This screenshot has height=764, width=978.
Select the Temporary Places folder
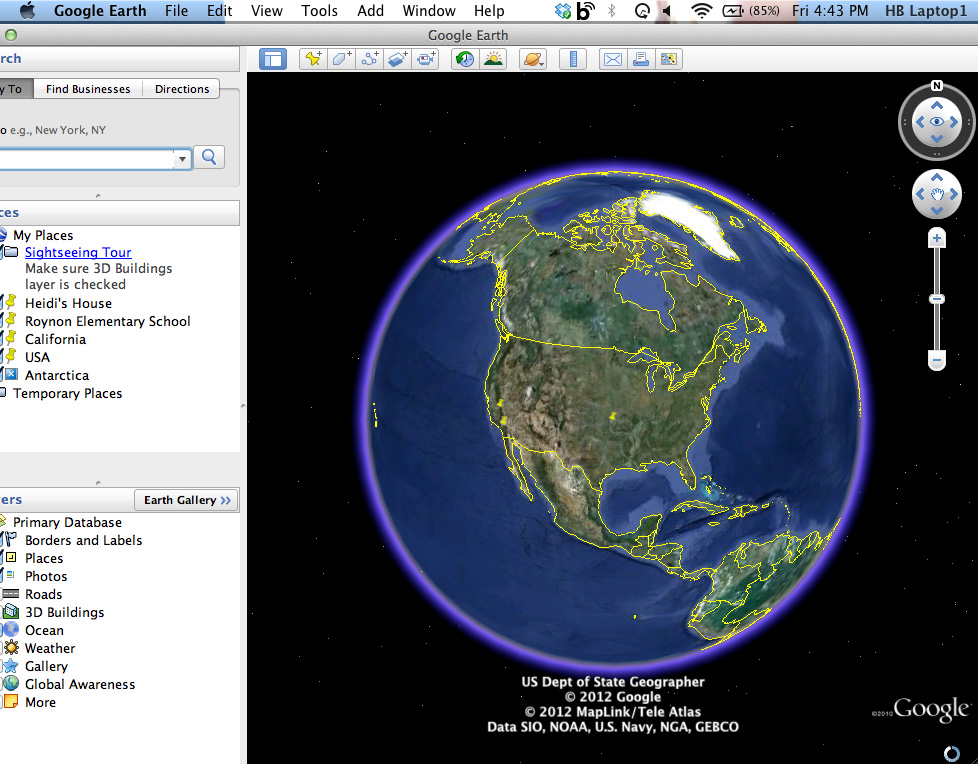click(x=67, y=394)
